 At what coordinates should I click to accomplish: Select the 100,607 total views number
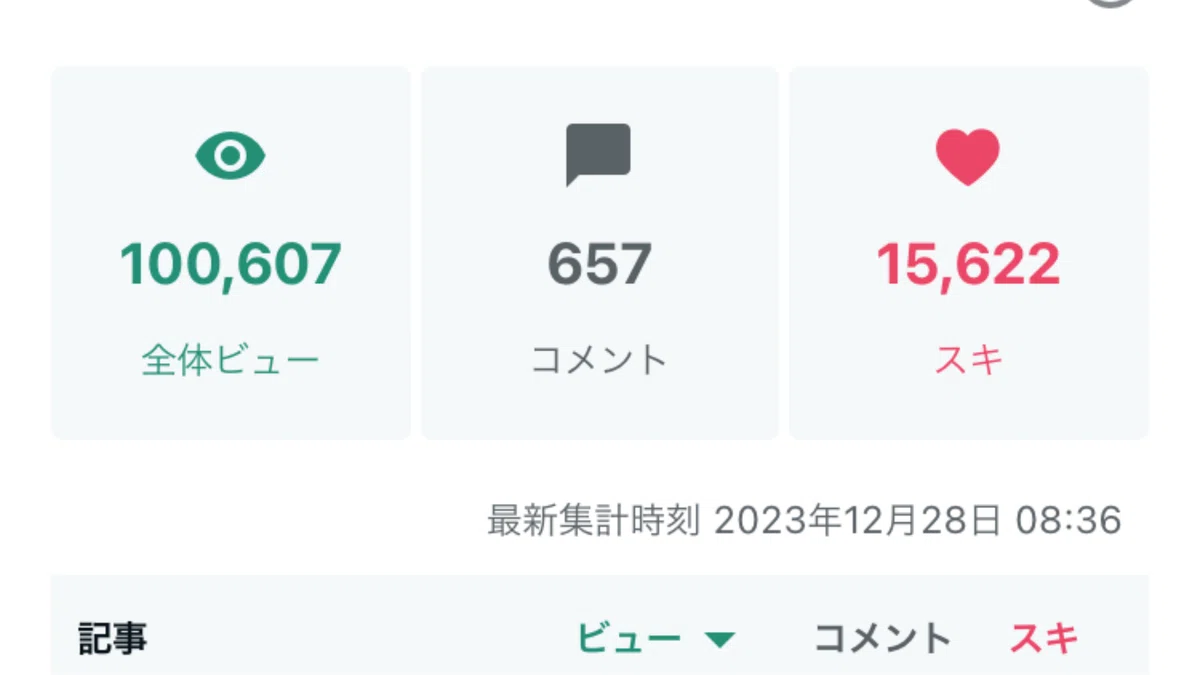coord(230,264)
